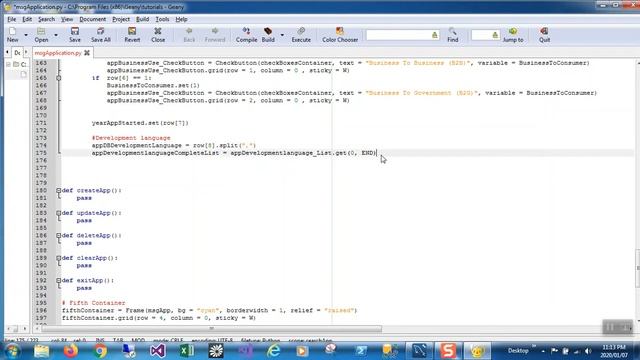Navigate Back in the toolbar
Screen dimensions: 640x360
coord(189,35)
